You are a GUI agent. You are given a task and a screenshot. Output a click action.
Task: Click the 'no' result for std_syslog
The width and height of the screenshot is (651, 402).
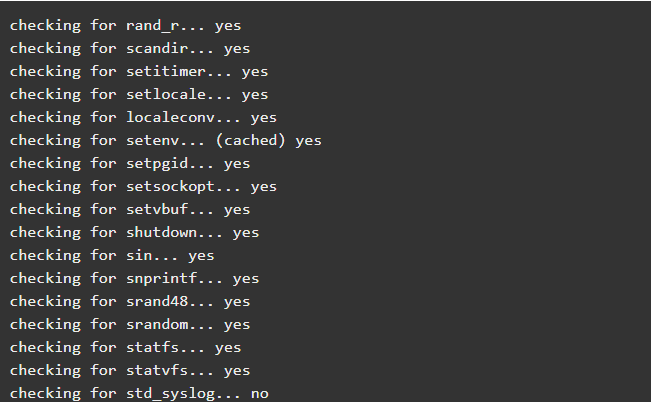tap(259, 394)
